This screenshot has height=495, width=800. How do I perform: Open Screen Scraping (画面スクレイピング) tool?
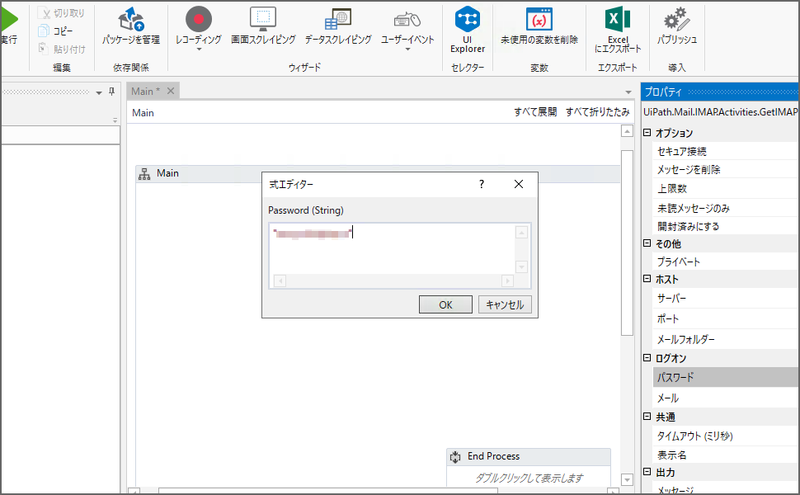[263, 26]
